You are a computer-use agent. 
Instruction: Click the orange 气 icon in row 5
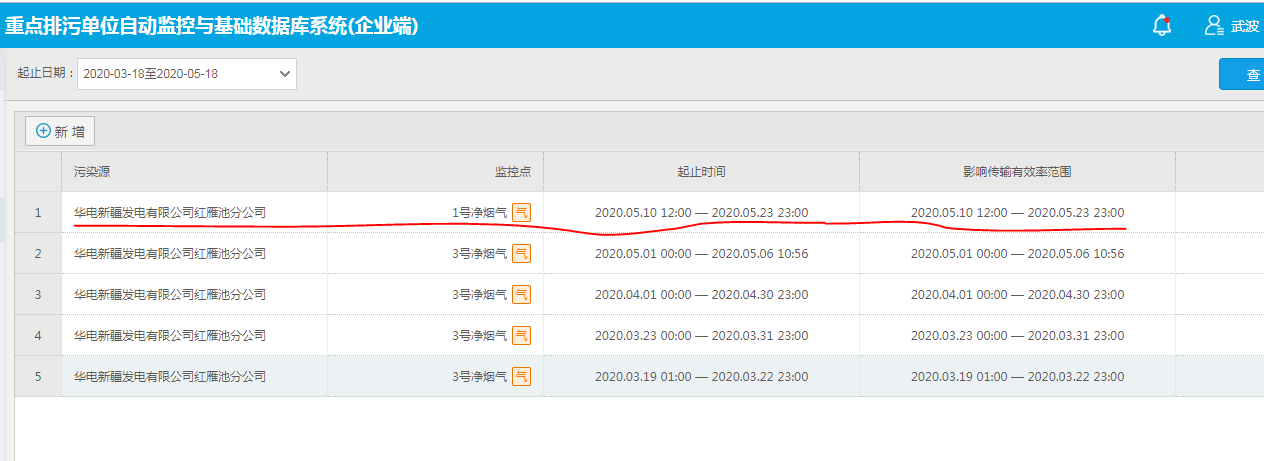coord(521,376)
